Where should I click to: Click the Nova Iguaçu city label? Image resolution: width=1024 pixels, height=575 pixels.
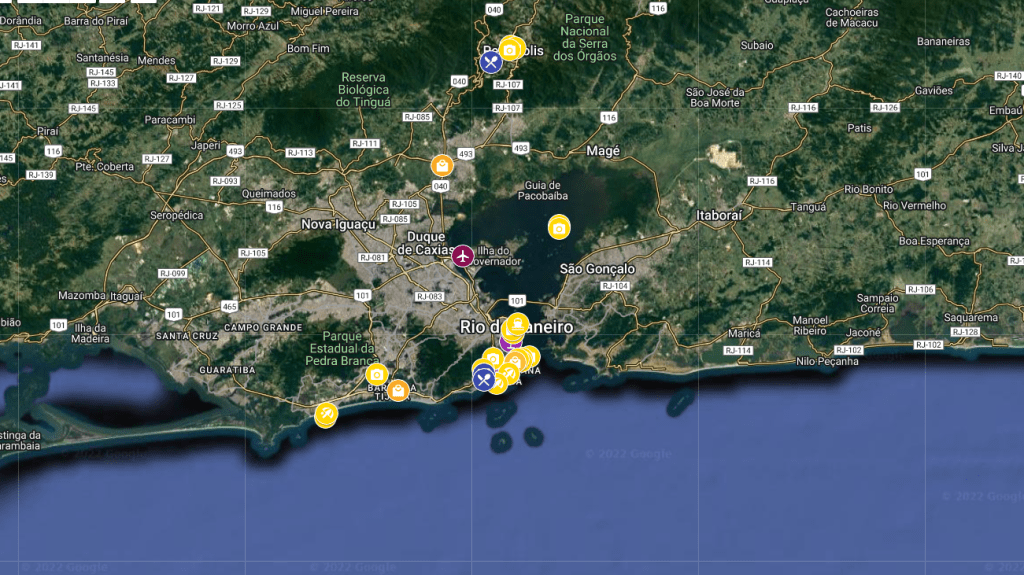(x=338, y=225)
